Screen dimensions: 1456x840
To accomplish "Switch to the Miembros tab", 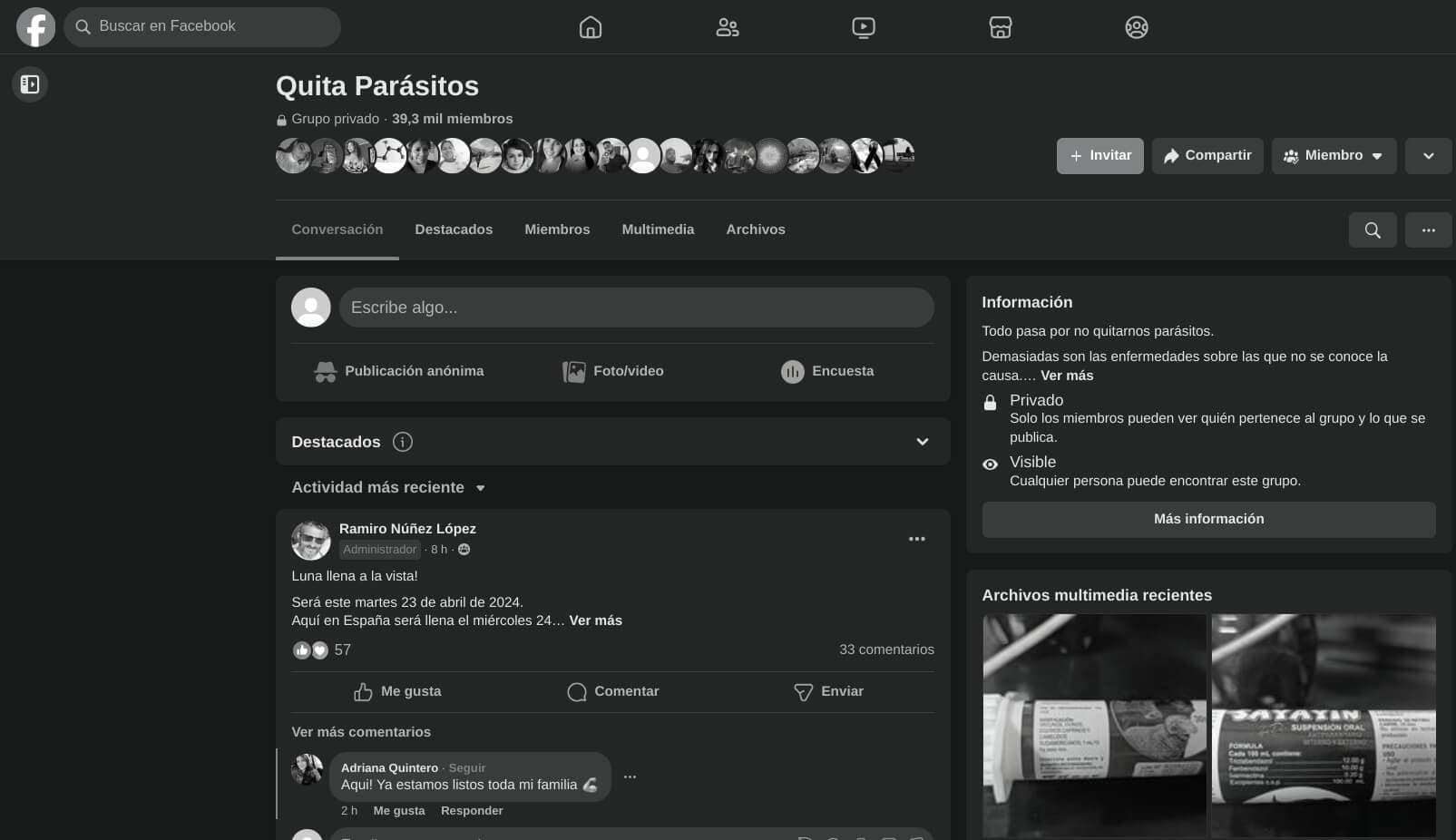I will (557, 230).
